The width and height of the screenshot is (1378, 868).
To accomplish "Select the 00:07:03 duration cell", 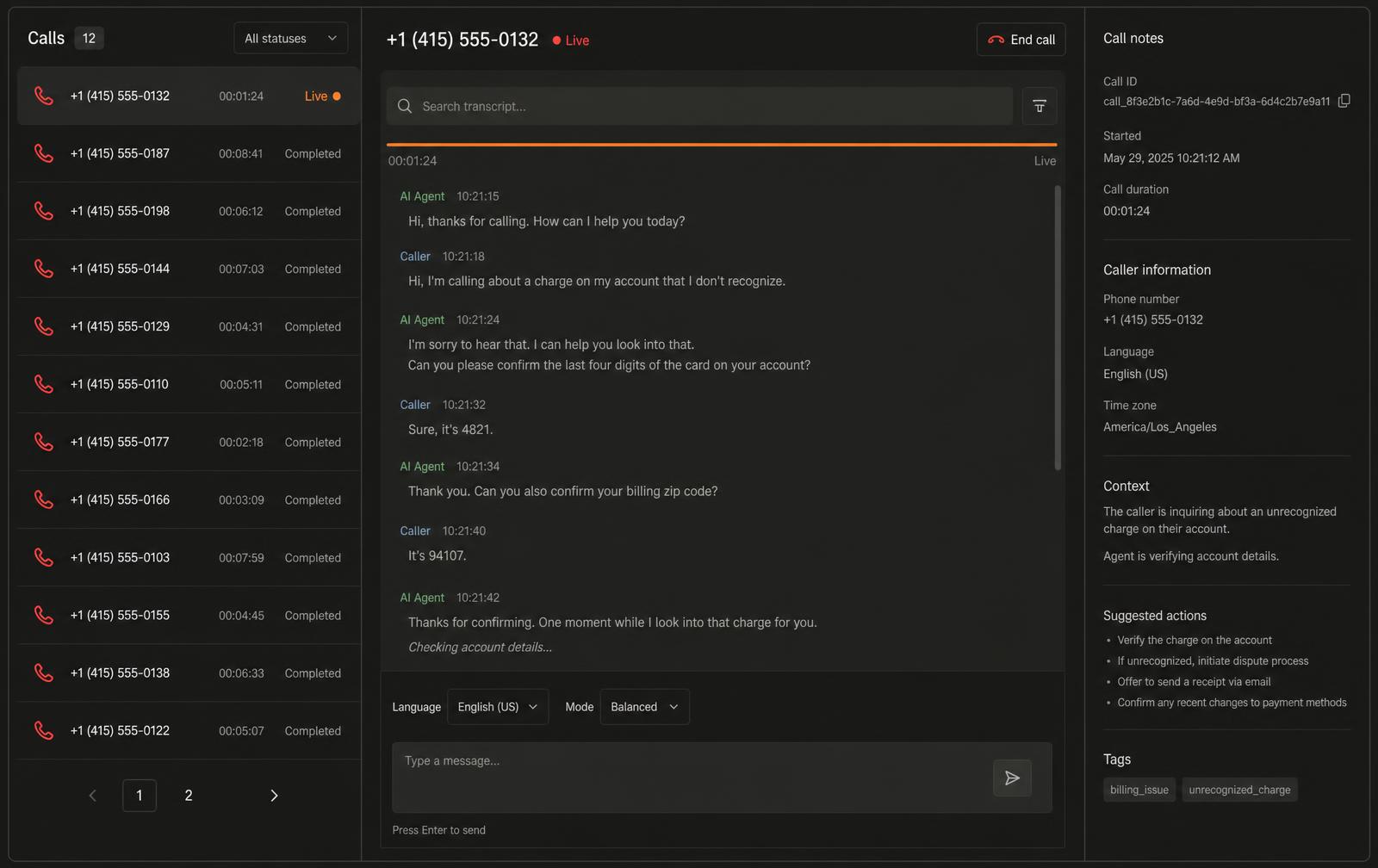I will click(x=241, y=269).
